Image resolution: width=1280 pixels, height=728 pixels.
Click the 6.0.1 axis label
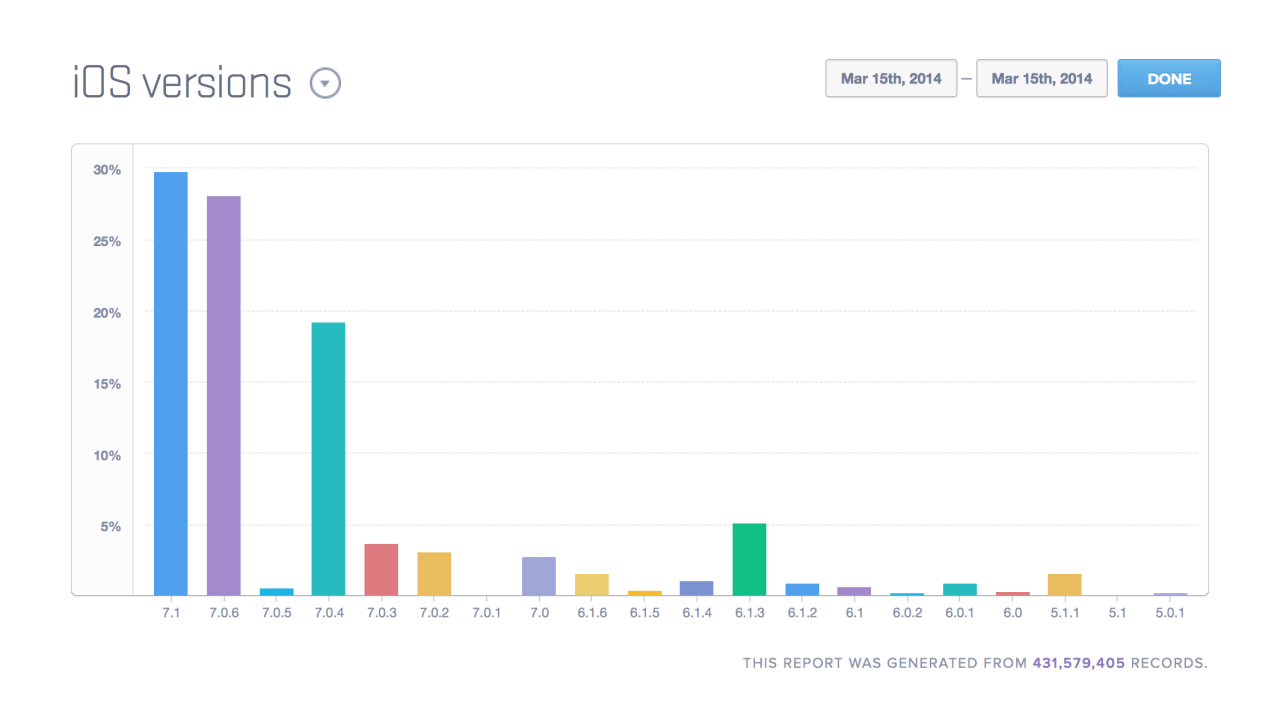pos(960,613)
